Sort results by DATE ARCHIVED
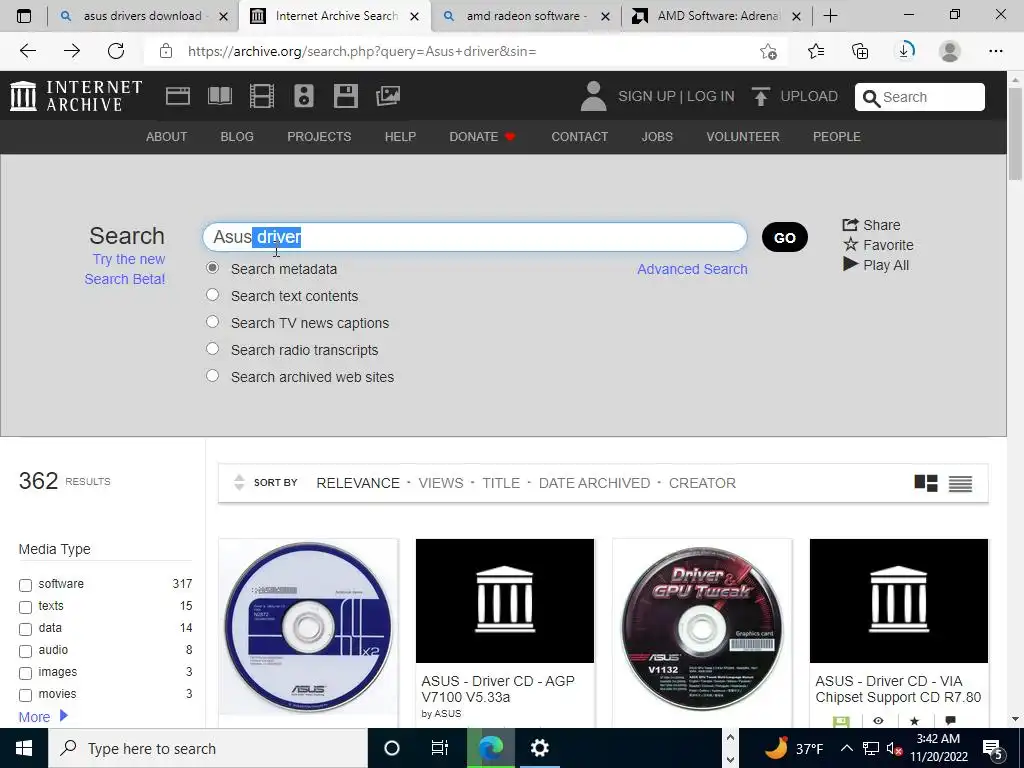Viewport: 1024px width, 768px height. coord(594,483)
